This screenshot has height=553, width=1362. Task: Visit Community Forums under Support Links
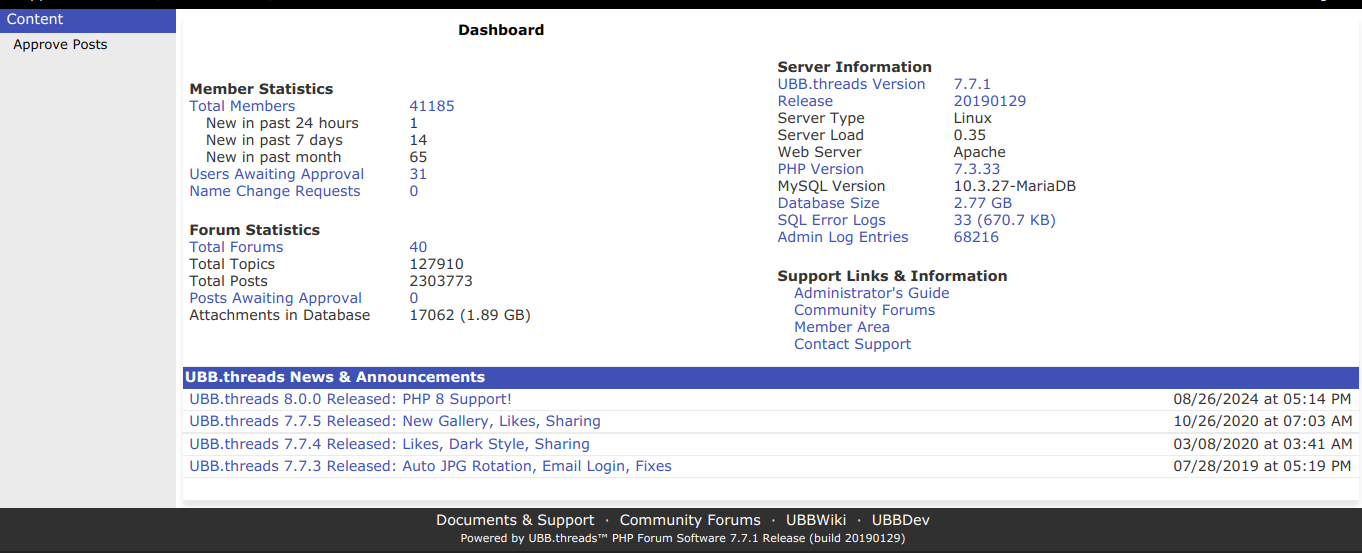[864, 310]
